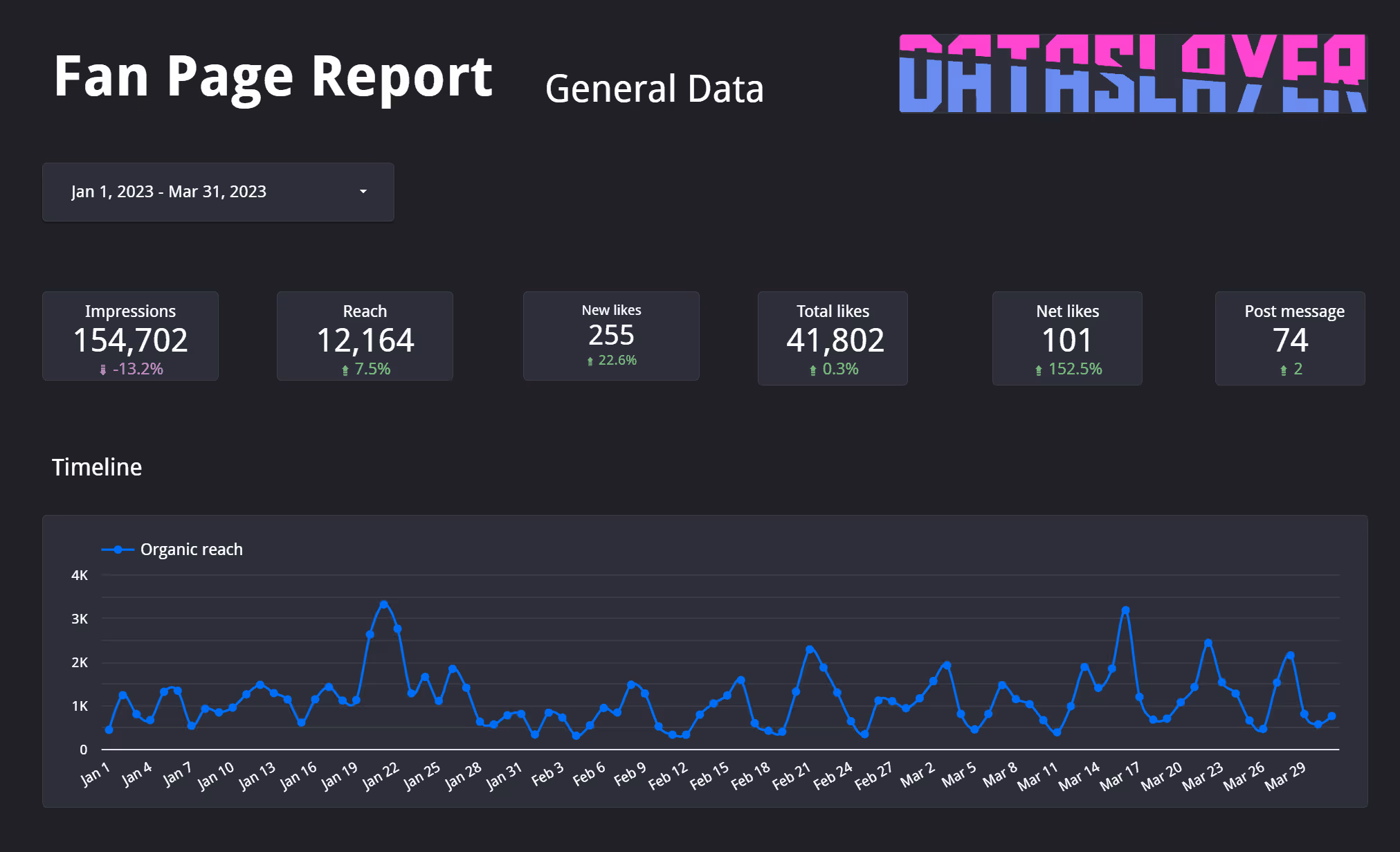Click the Impressions down arrow indicator
Screen dimensions: 1400x852
(x=103, y=370)
